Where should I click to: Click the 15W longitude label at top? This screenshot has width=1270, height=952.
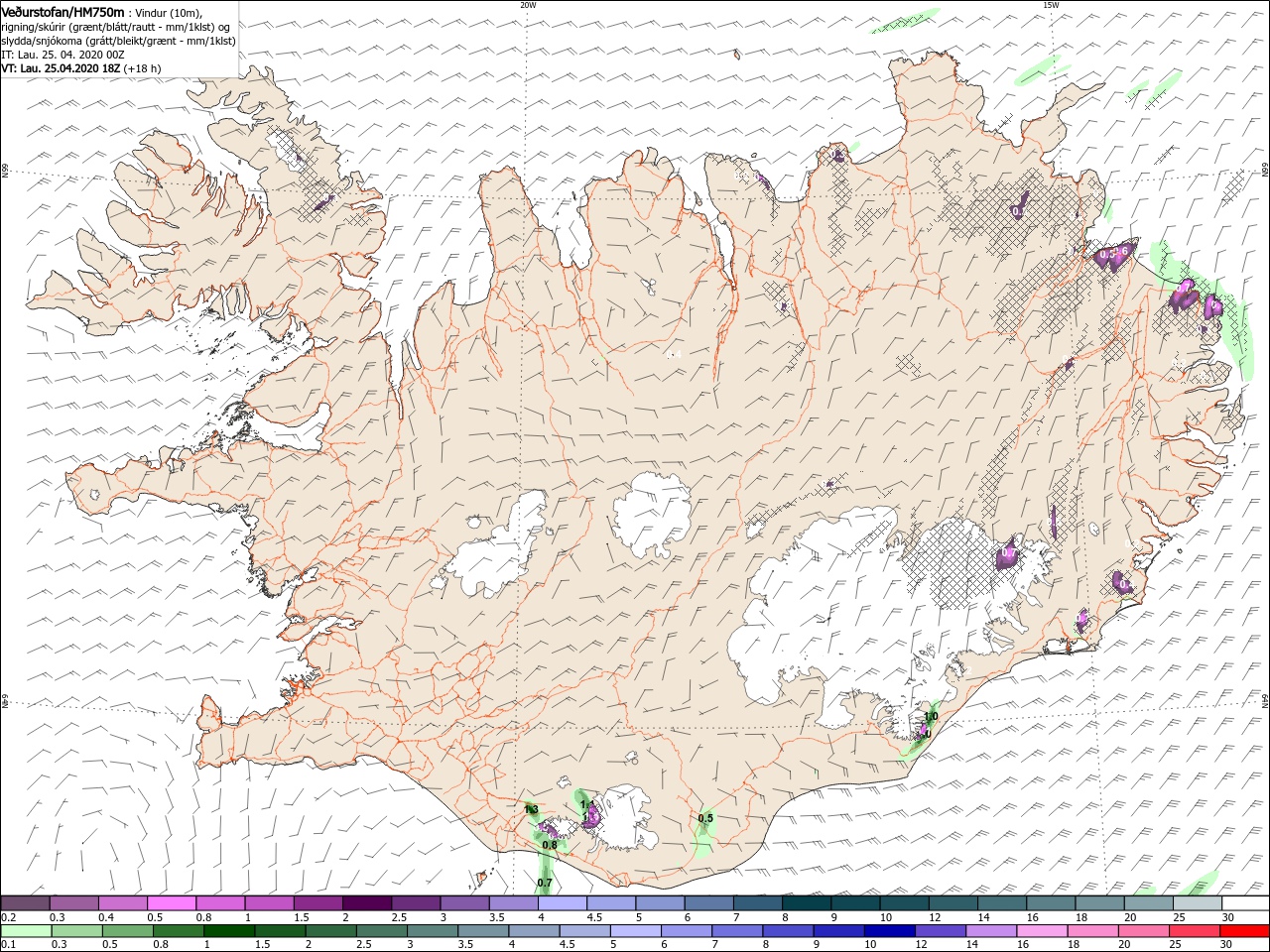click(1051, 5)
